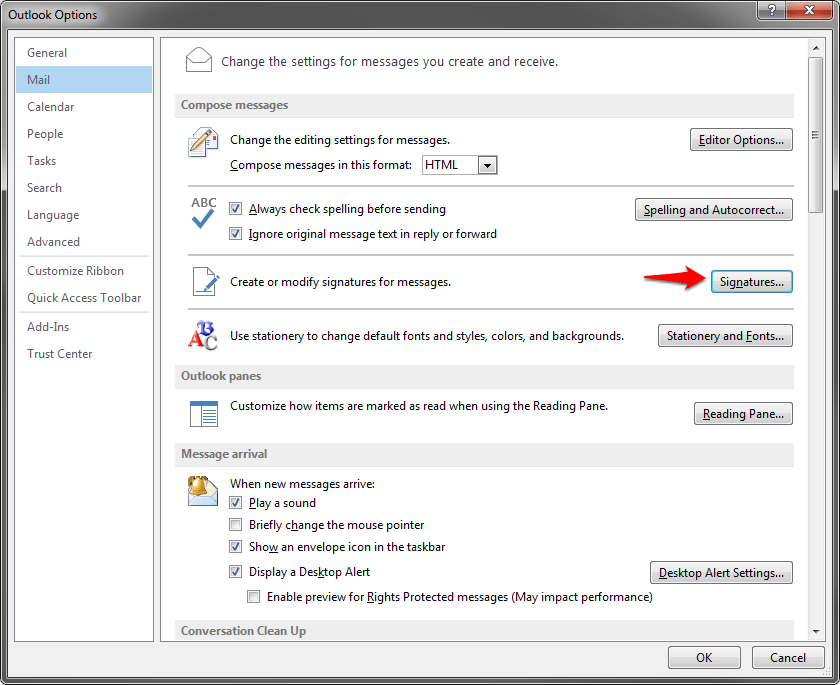Toggle Show an envelope icon in the taskbar
840x685 pixels.
pyautogui.click(x=235, y=546)
